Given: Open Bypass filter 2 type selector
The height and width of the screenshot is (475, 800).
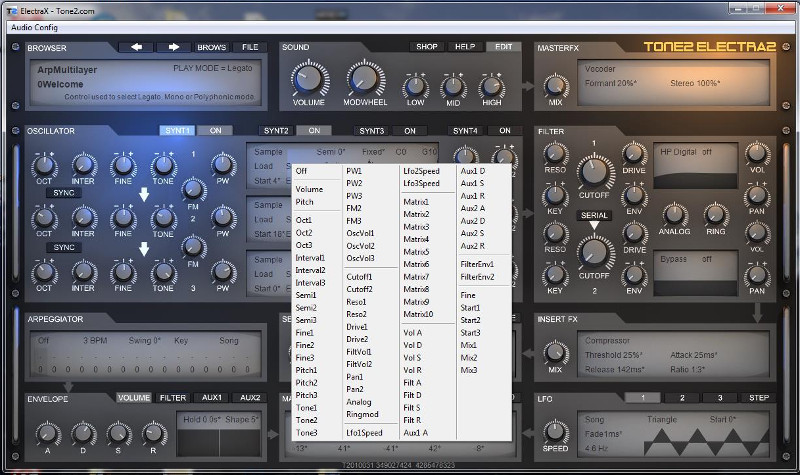Looking at the screenshot, I should [673, 259].
